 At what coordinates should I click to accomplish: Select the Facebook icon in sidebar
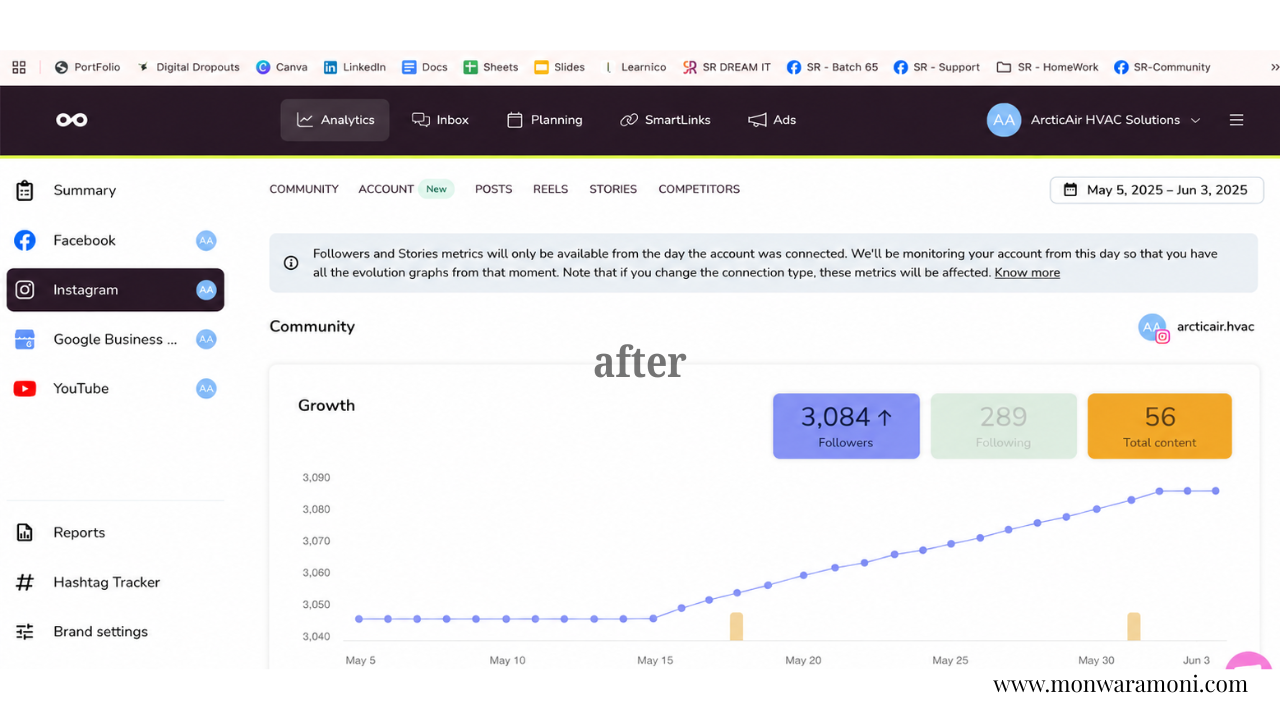[25, 240]
